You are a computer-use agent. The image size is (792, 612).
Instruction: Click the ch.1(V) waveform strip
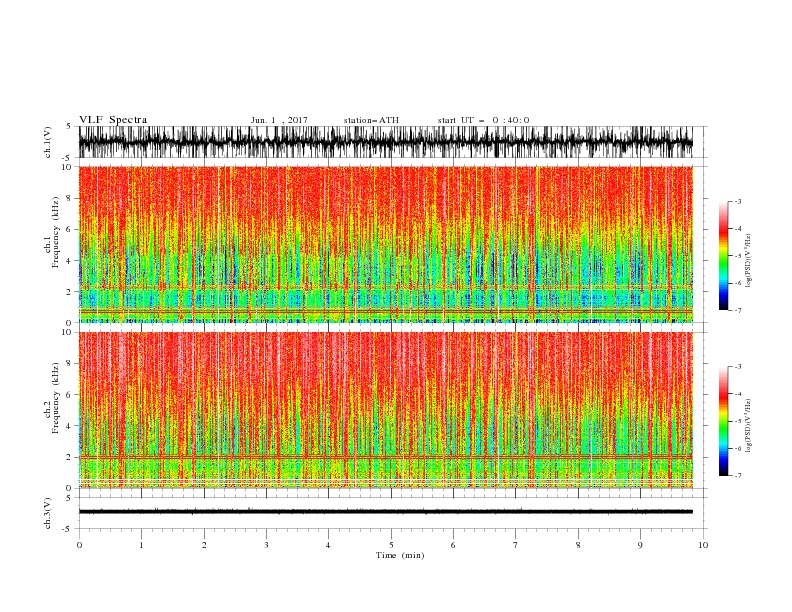click(x=386, y=142)
